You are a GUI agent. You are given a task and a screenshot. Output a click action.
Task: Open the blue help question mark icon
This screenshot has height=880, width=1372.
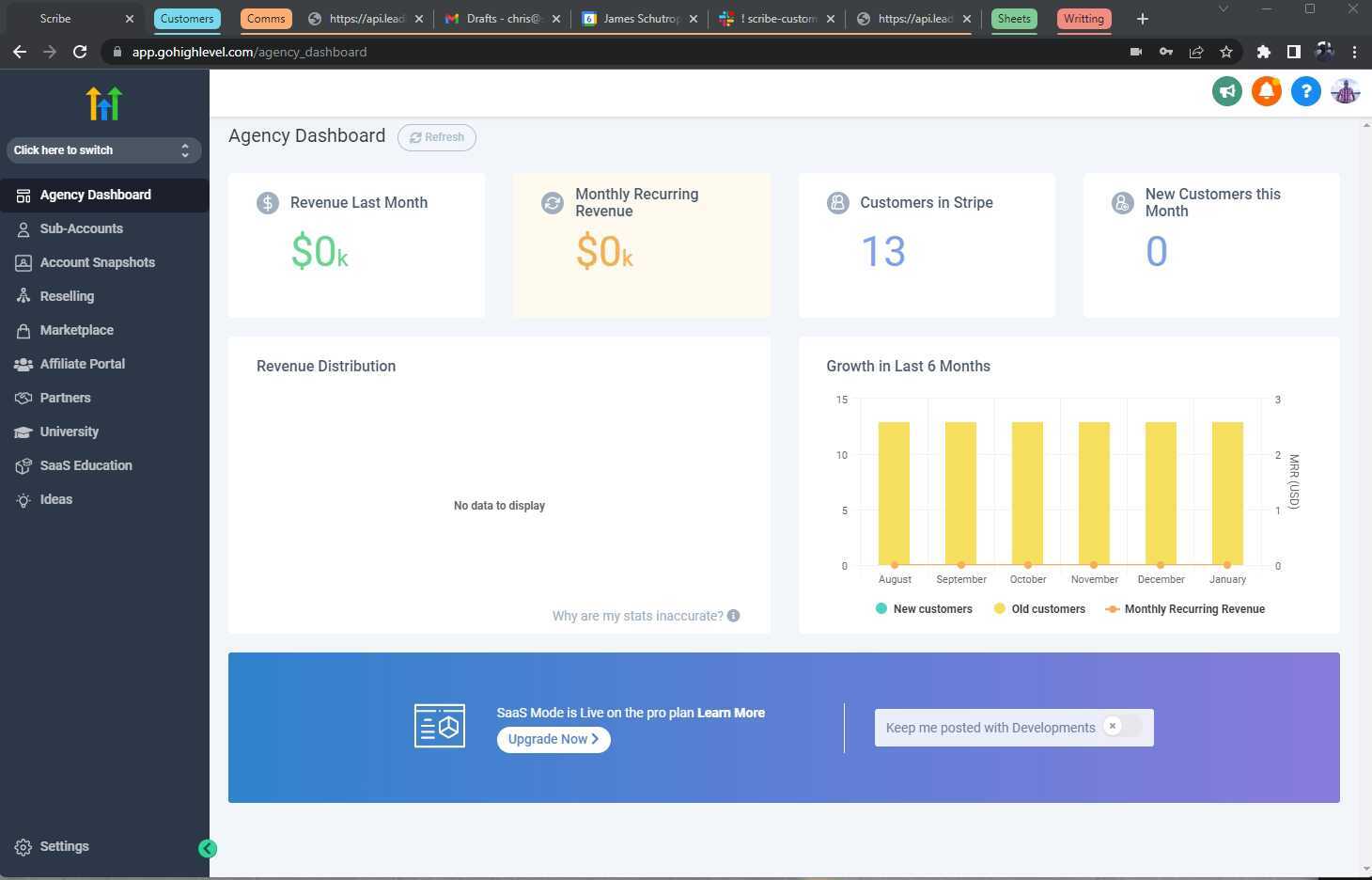click(1305, 91)
